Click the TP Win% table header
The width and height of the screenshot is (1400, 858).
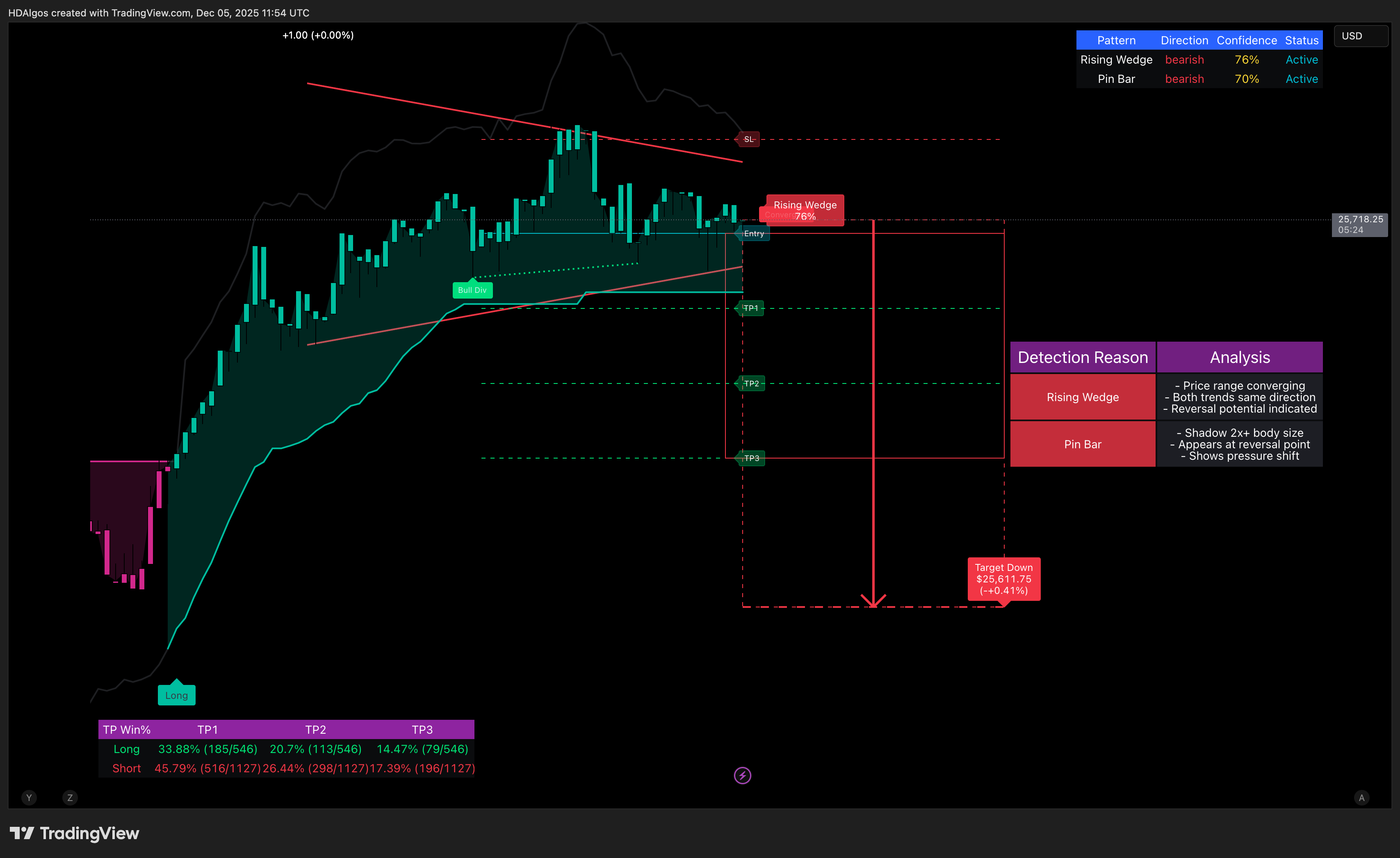click(x=126, y=730)
